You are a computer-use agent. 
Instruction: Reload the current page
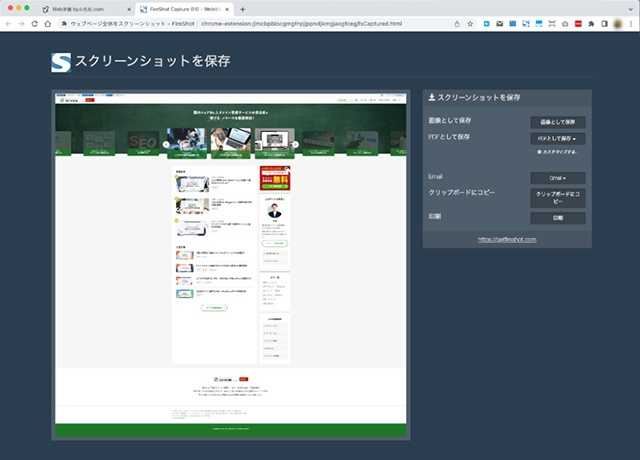(35, 24)
